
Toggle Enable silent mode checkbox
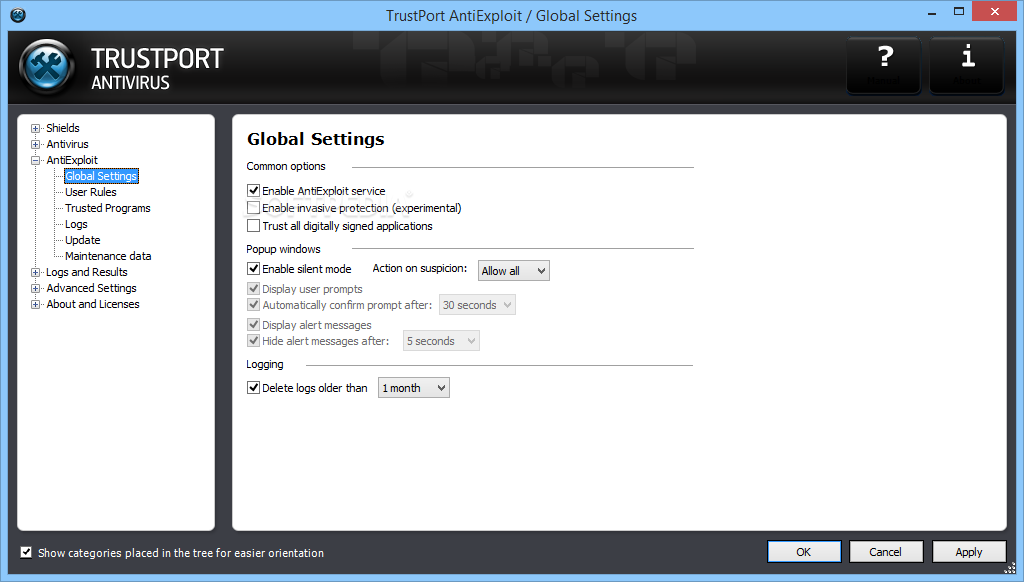[253, 268]
